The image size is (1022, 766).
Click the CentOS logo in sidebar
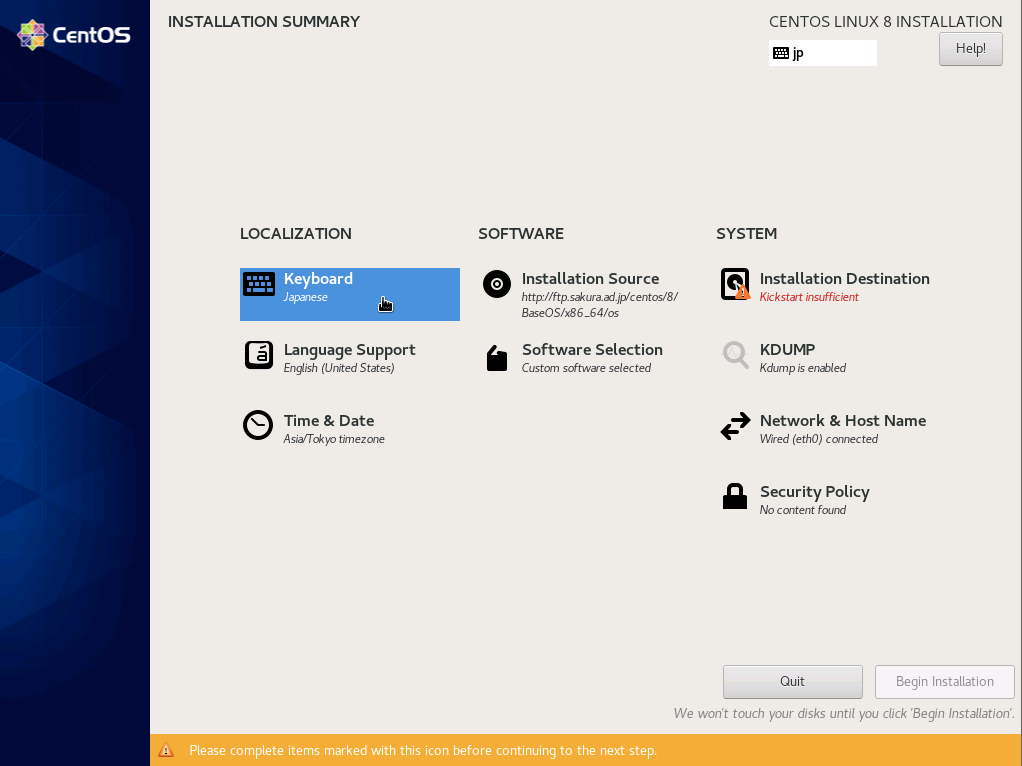point(74,35)
